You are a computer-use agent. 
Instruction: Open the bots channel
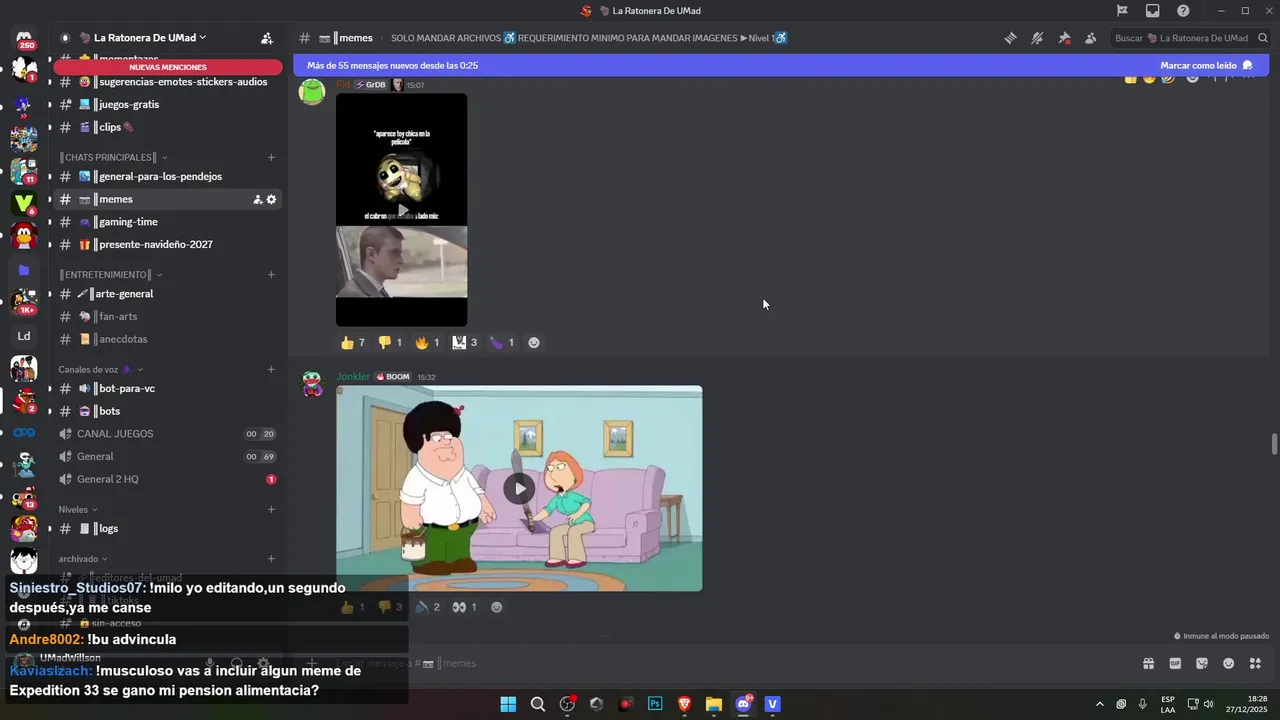click(x=168, y=411)
